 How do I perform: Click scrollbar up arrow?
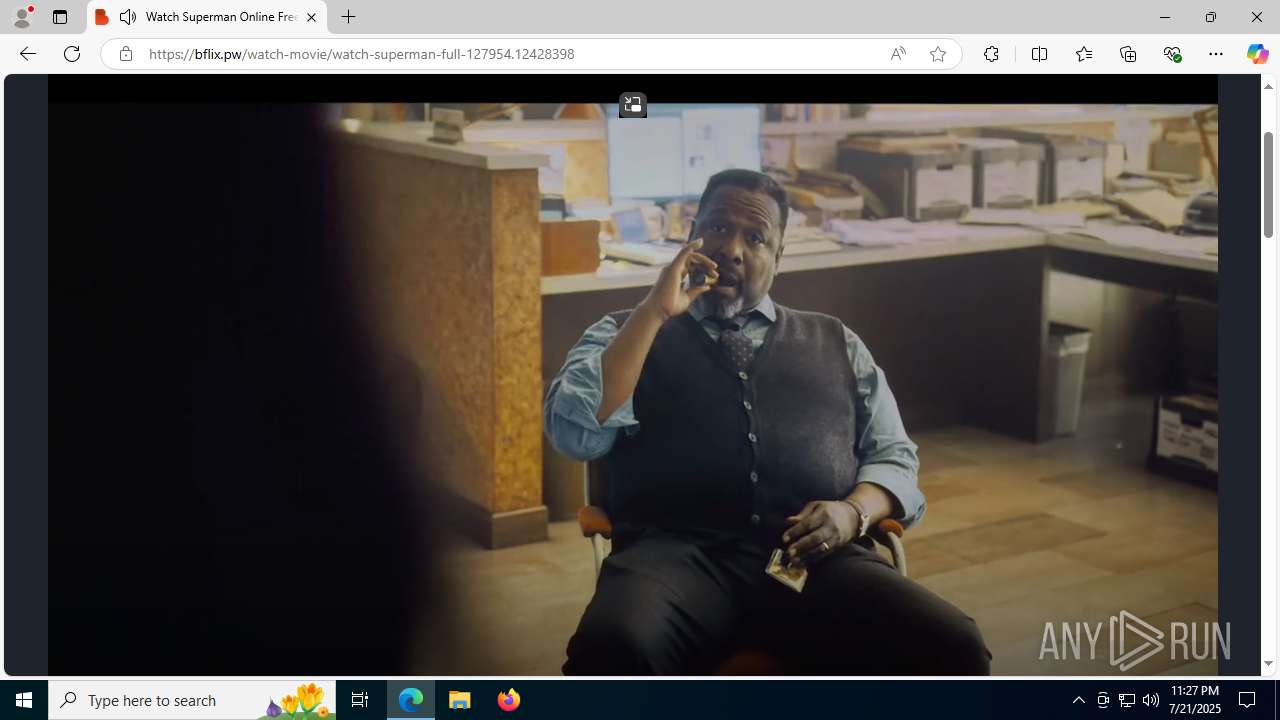pyautogui.click(x=1268, y=87)
